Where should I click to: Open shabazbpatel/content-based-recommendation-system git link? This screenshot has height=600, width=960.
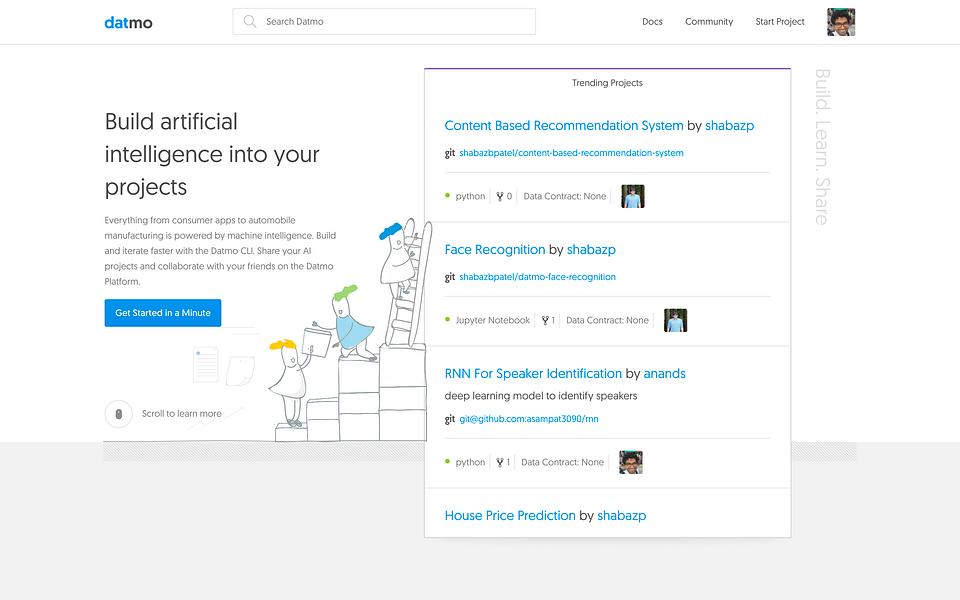[571, 153]
